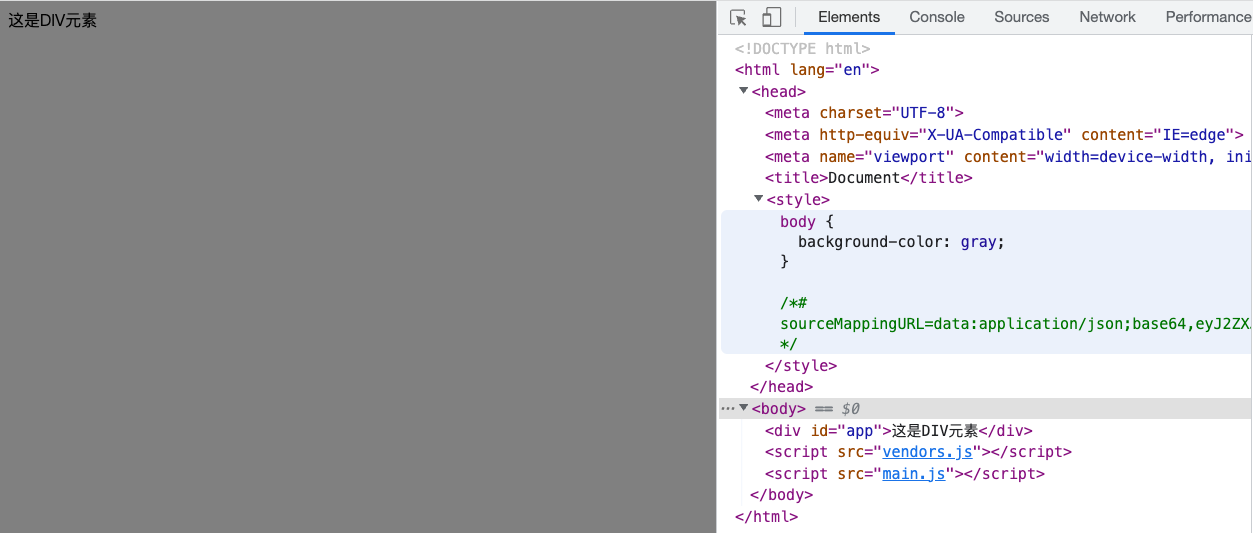Open the actions ellipsis beside body tag

(728, 408)
